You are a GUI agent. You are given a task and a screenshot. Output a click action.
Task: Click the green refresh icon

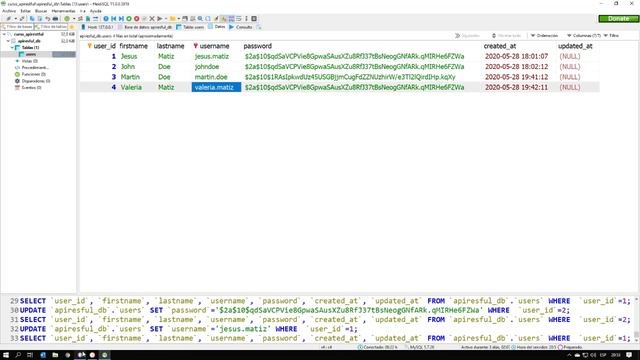pyautogui.click(x=67, y=19)
